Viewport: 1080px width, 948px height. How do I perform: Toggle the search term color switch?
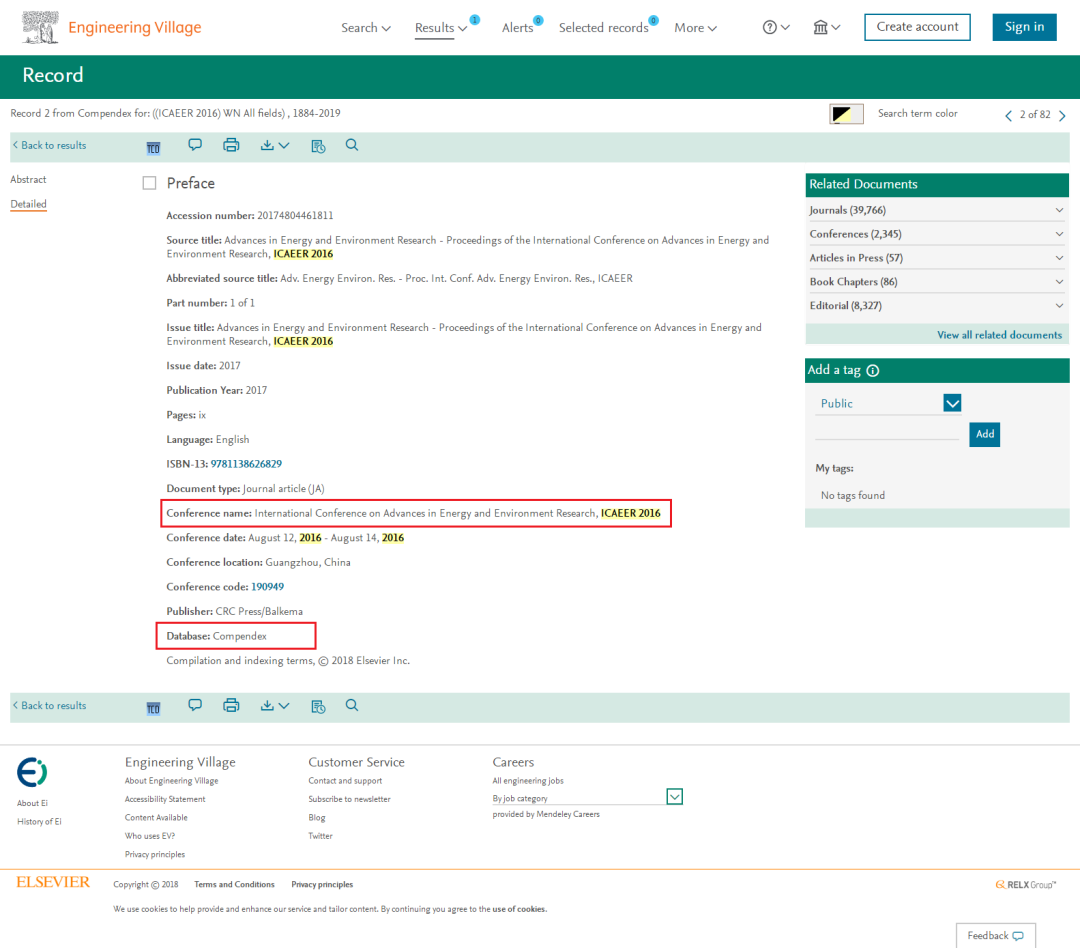(x=847, y=114)
